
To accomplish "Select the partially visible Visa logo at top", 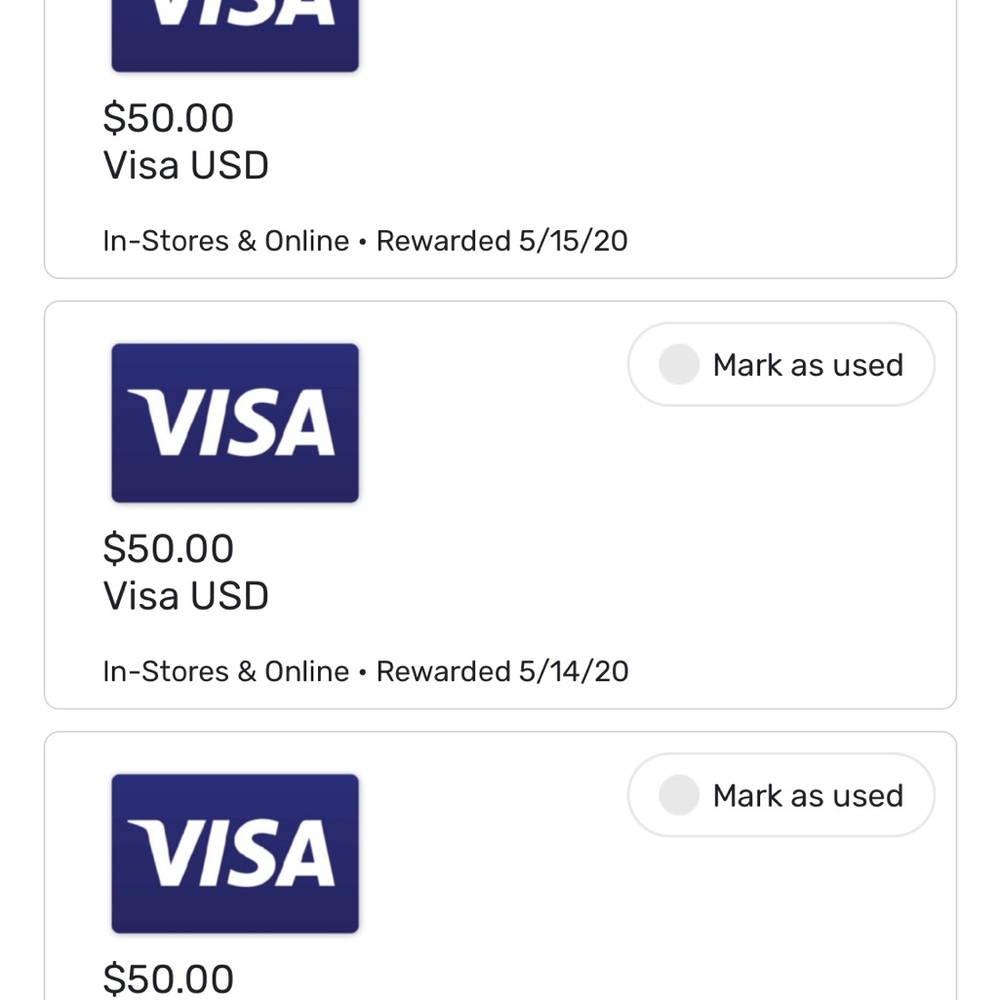I will 235,35.
